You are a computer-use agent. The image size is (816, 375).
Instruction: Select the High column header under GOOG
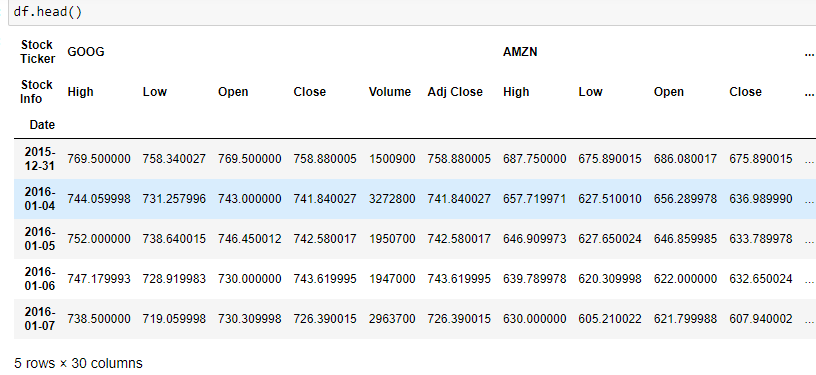click(x=81, y=92)
